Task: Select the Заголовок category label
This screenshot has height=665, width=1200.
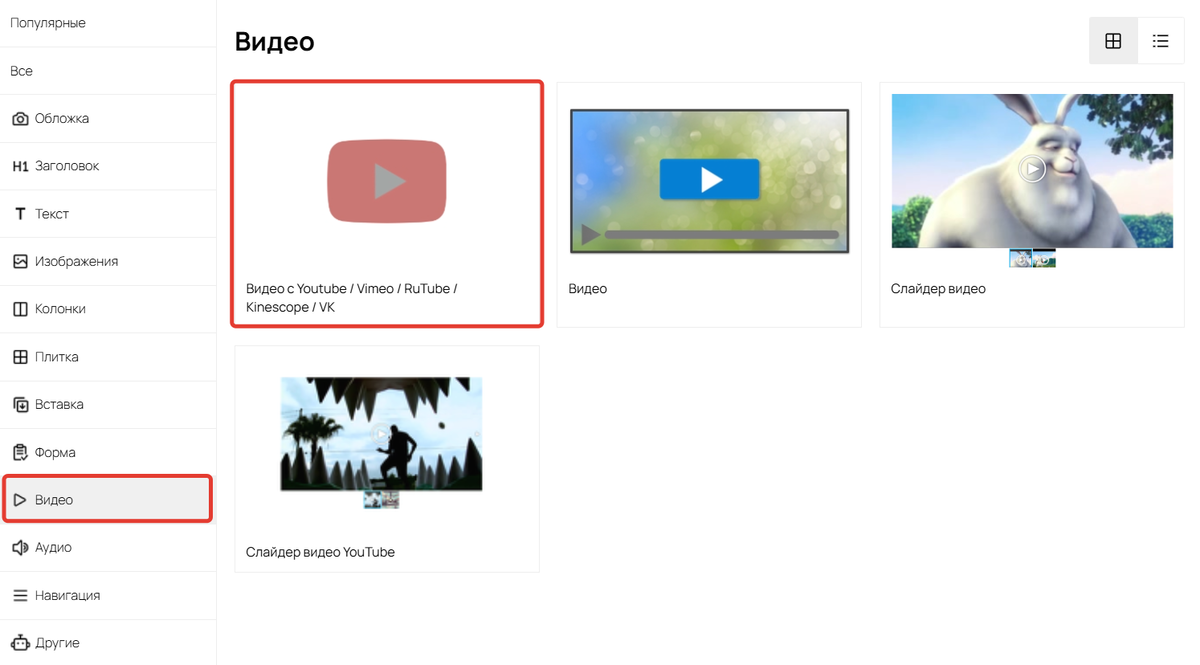Action: click(67, 166)
